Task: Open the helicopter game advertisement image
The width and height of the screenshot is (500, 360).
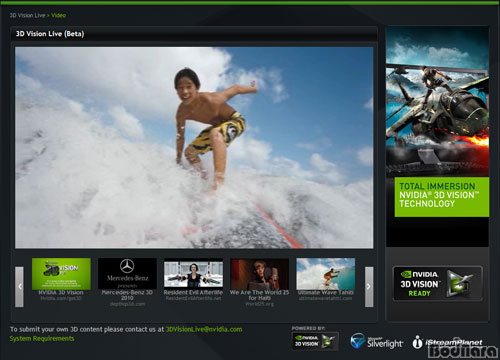Action: [x=437, y=102]
